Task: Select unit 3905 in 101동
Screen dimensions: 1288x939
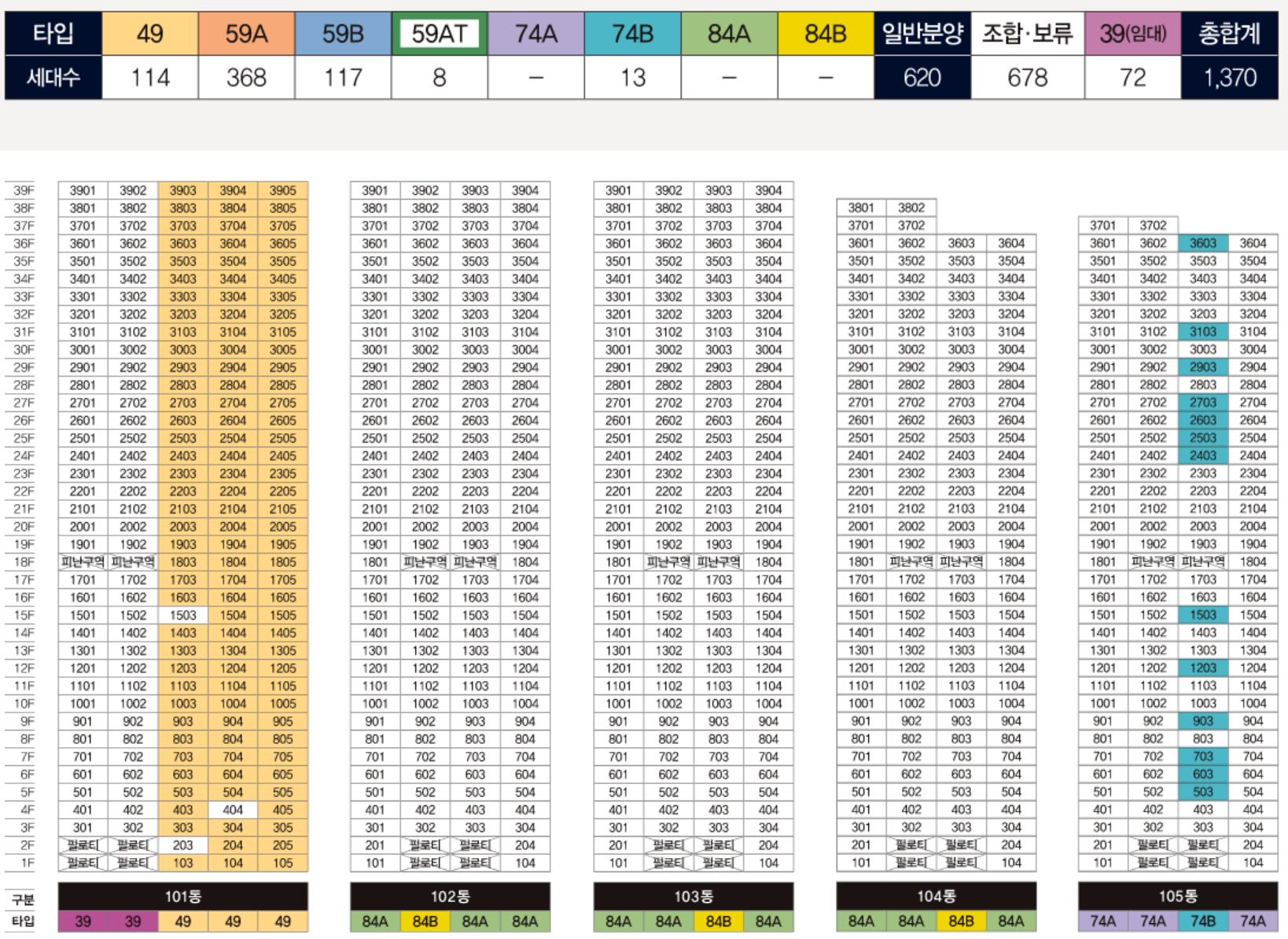Action: point(283,190)
